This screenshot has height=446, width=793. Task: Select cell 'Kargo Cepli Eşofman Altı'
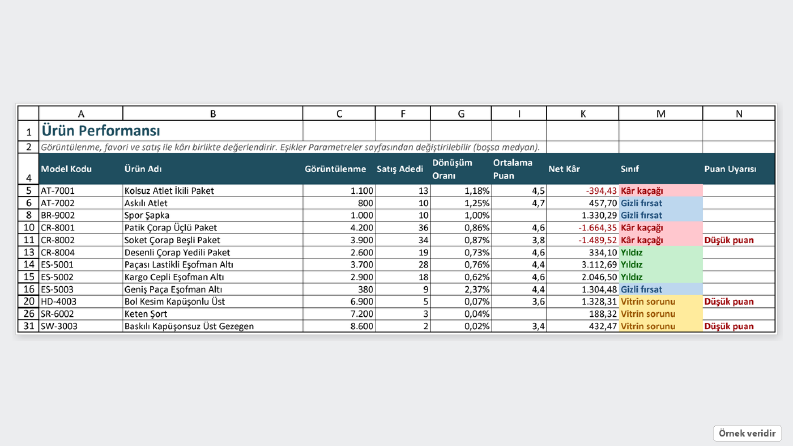coord(213,277)
